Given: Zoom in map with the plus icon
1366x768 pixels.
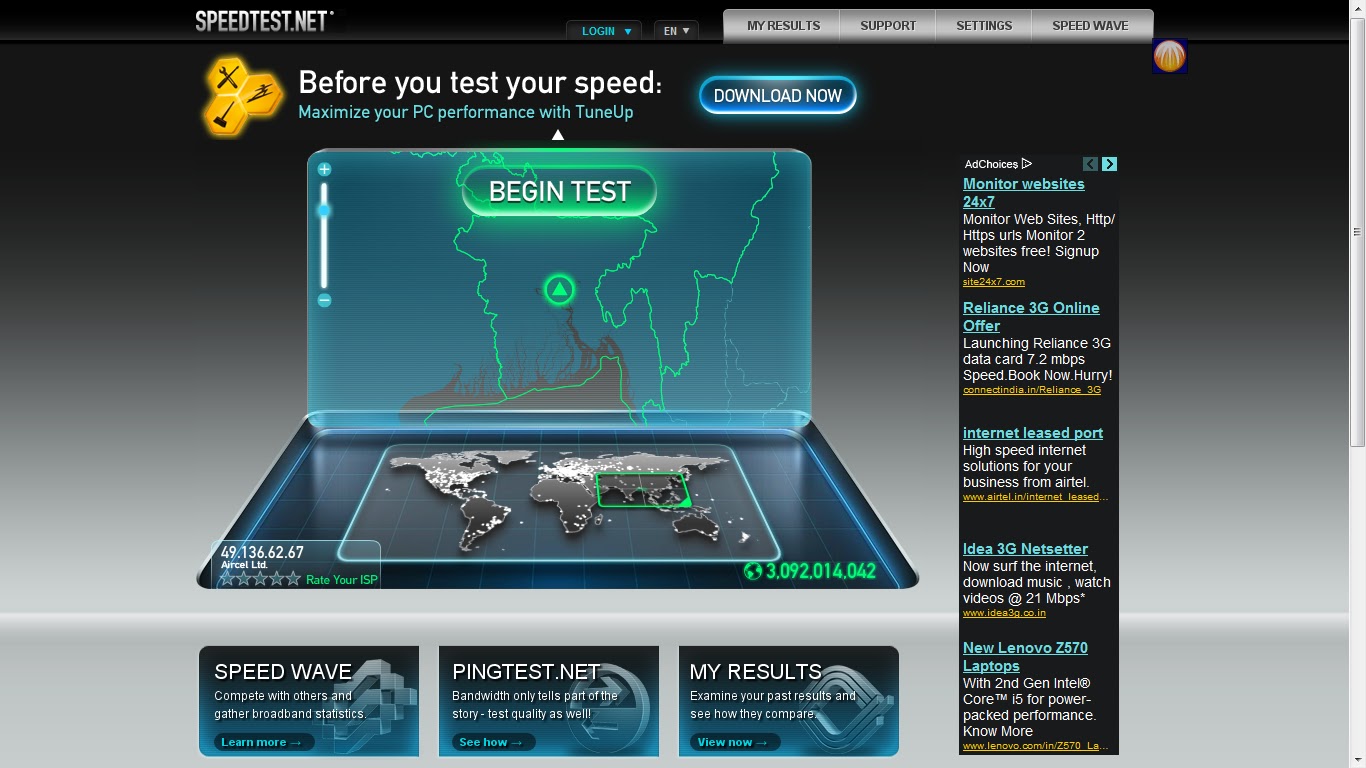Looking at the screenshot, I should 324,170.
